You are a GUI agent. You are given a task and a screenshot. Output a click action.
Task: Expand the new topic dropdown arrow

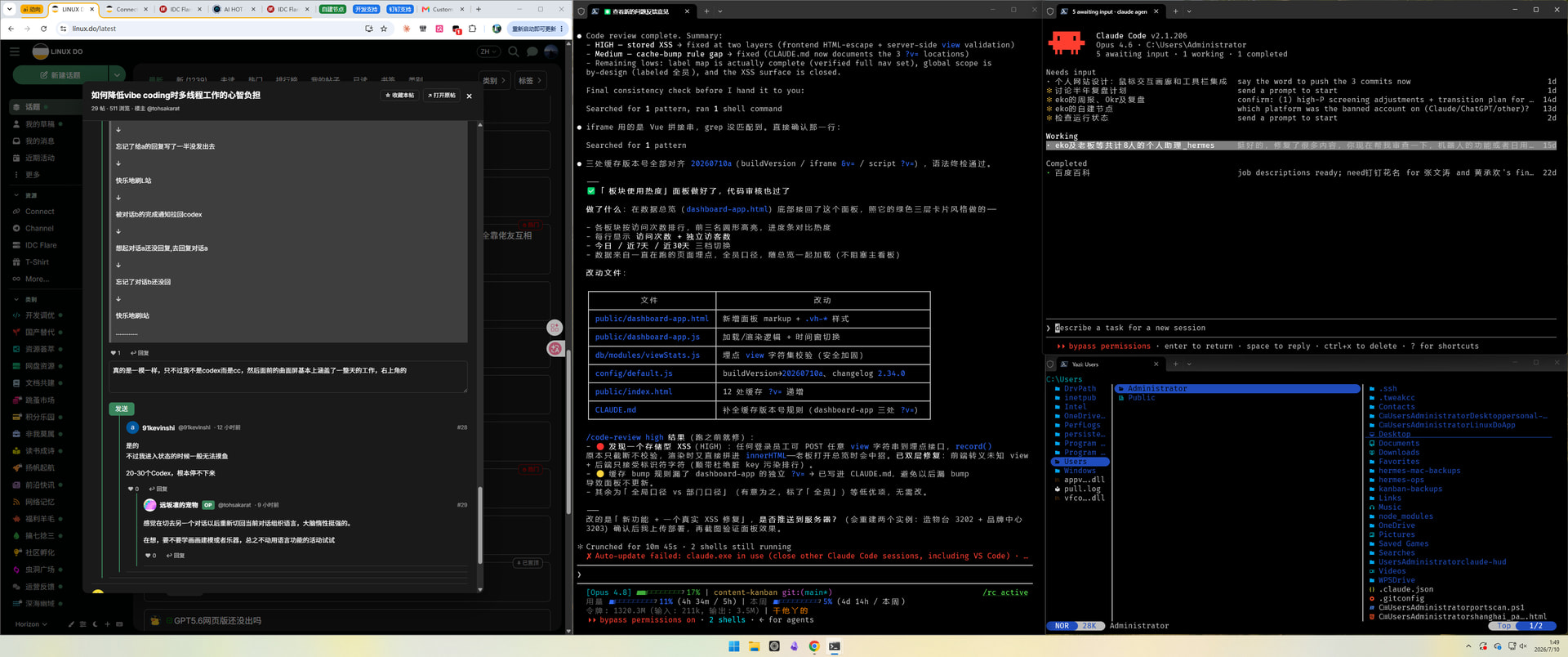(x=117, y=74)
